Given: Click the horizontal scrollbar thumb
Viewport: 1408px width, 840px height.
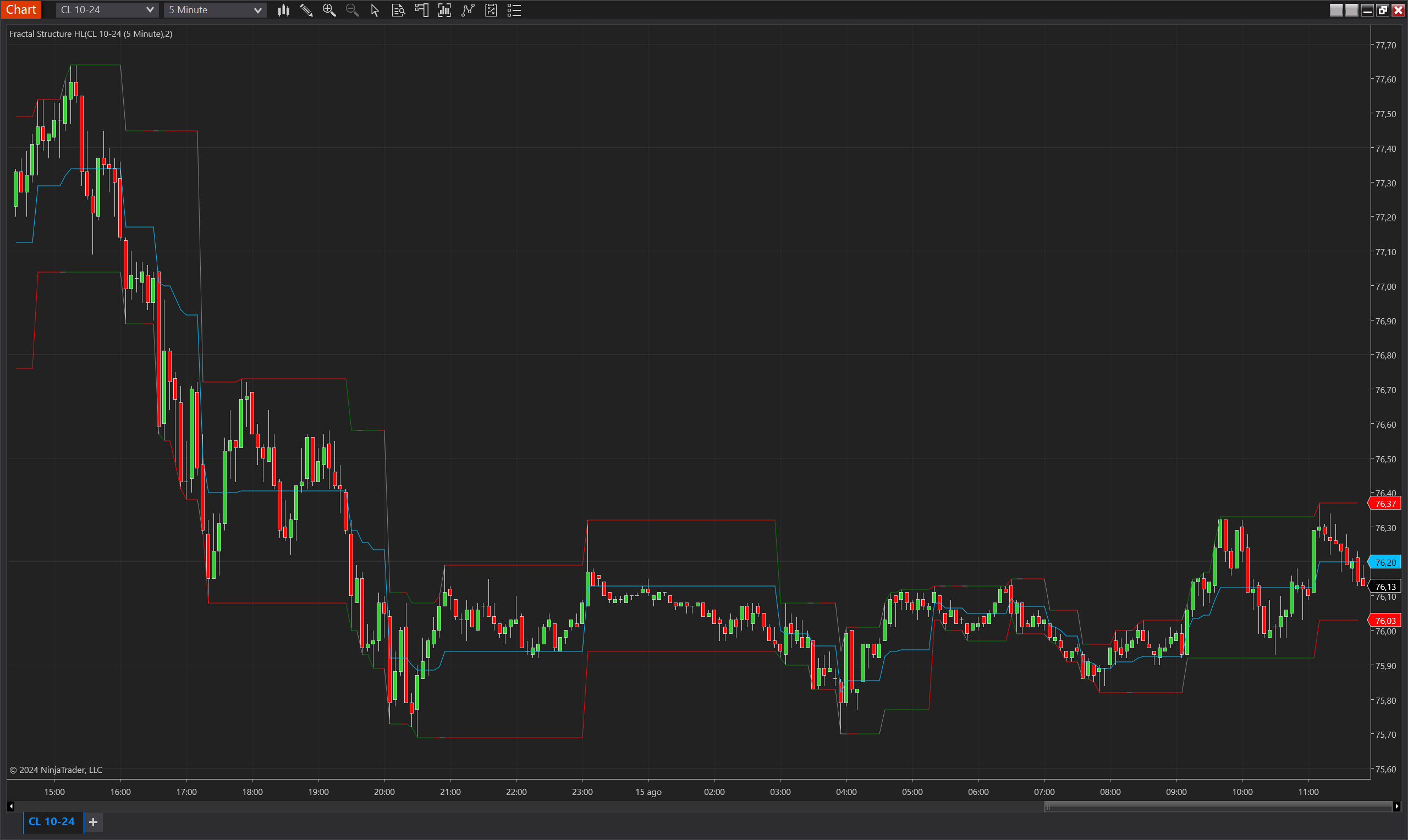Looking at the screenshot, I should pos(1218,806).
